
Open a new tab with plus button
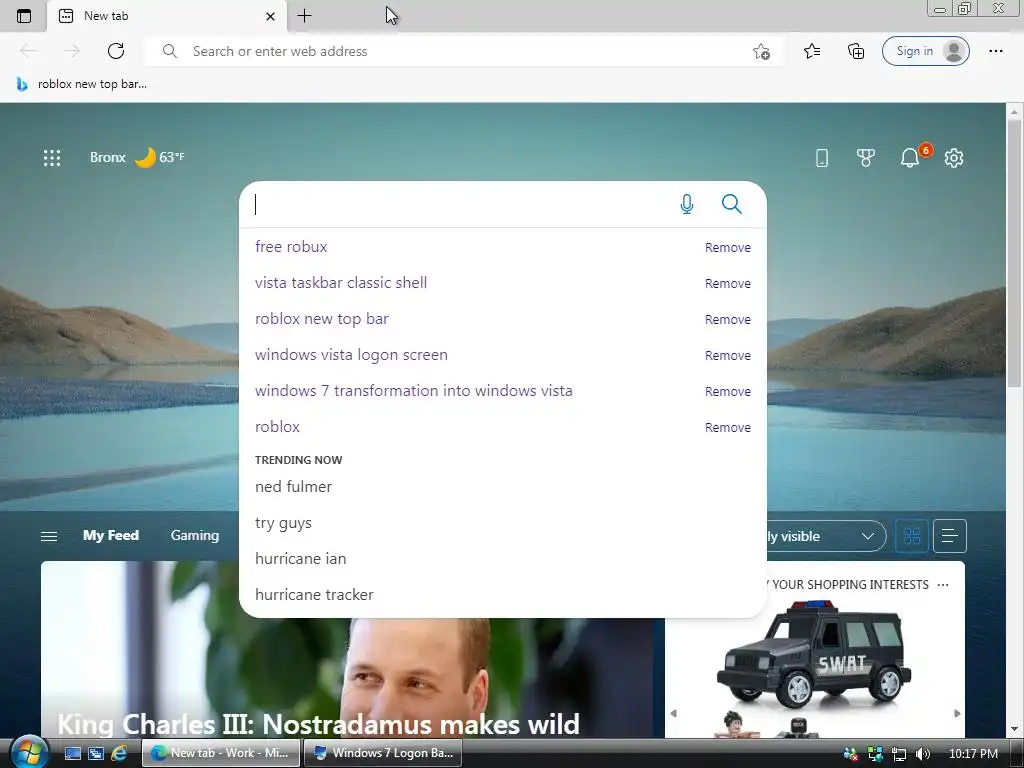(x=304, y=16)
